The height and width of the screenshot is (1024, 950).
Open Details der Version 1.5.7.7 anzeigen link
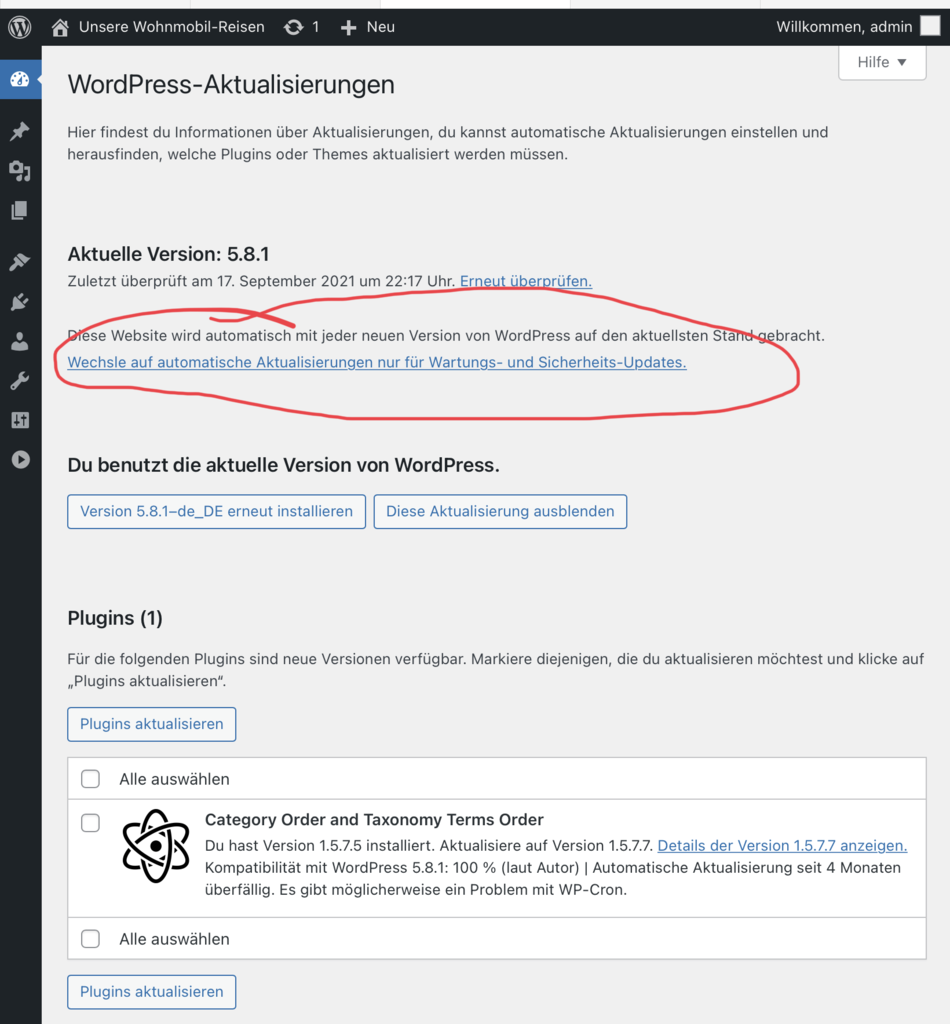782,846
